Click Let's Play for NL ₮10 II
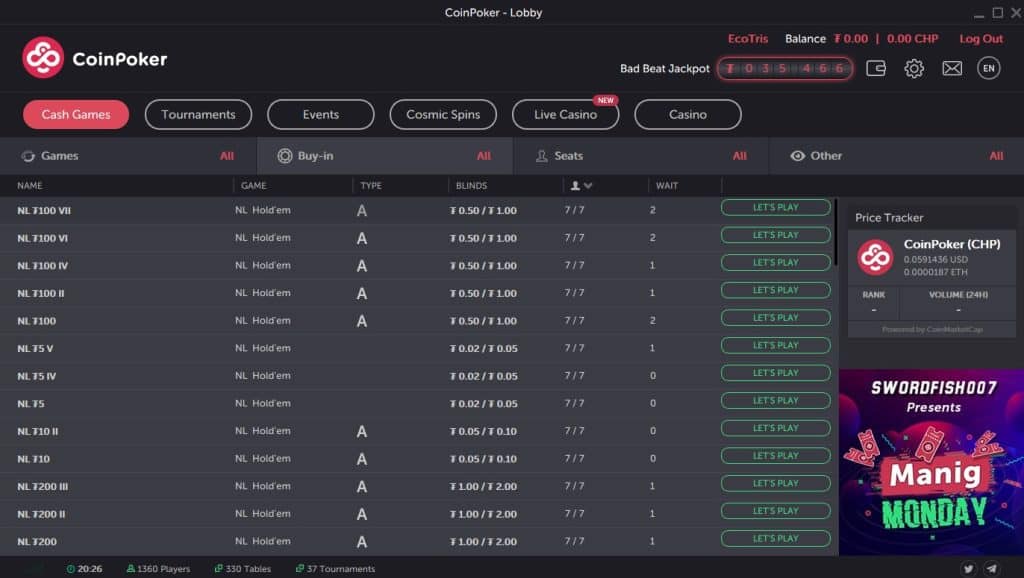The image size is (1024, 578). tap(776, 428)
